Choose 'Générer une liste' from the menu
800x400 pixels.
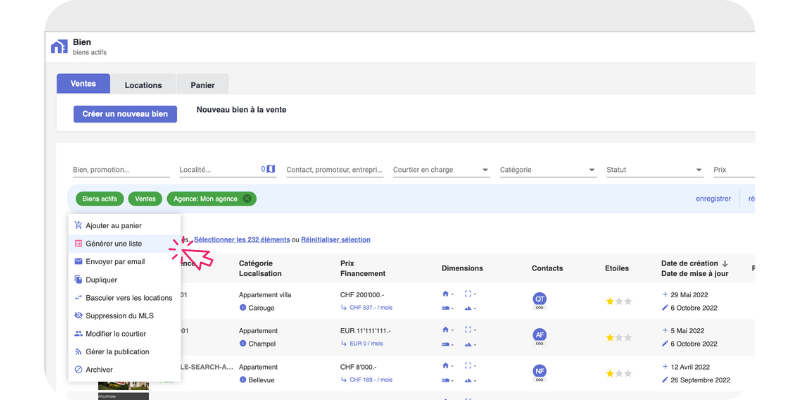(114, 243)
